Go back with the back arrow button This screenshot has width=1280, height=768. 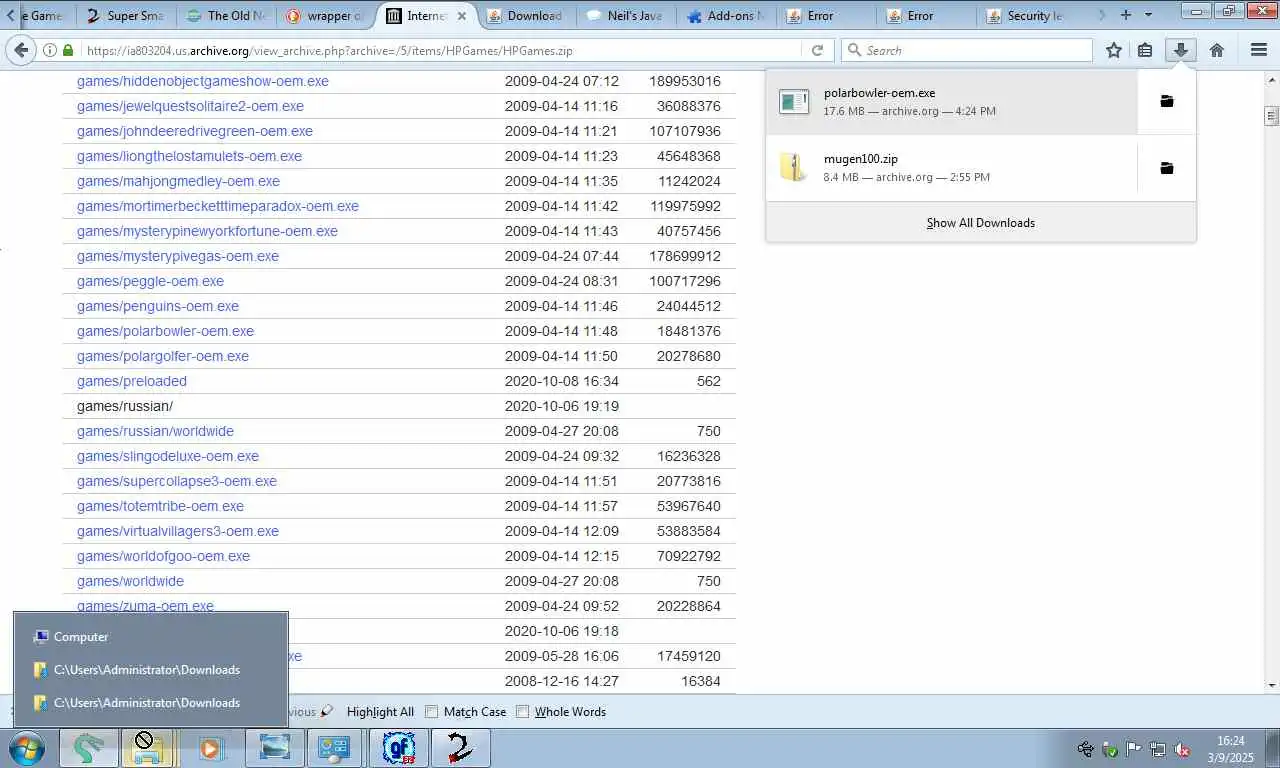click(x=21, y=50)
